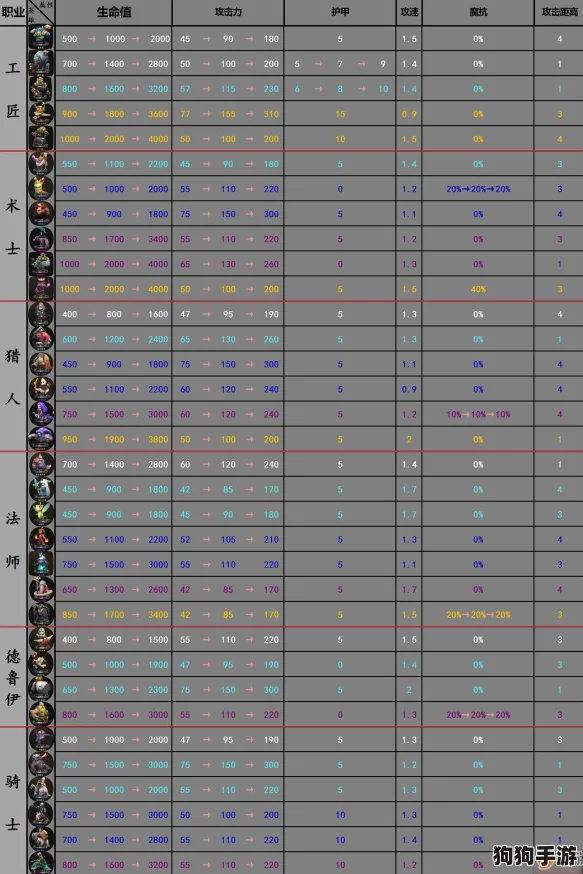Click the yellow 40% magic resist cell
Image resolution: width=583 pixels, height=874 pixels.
click(478, 289)
